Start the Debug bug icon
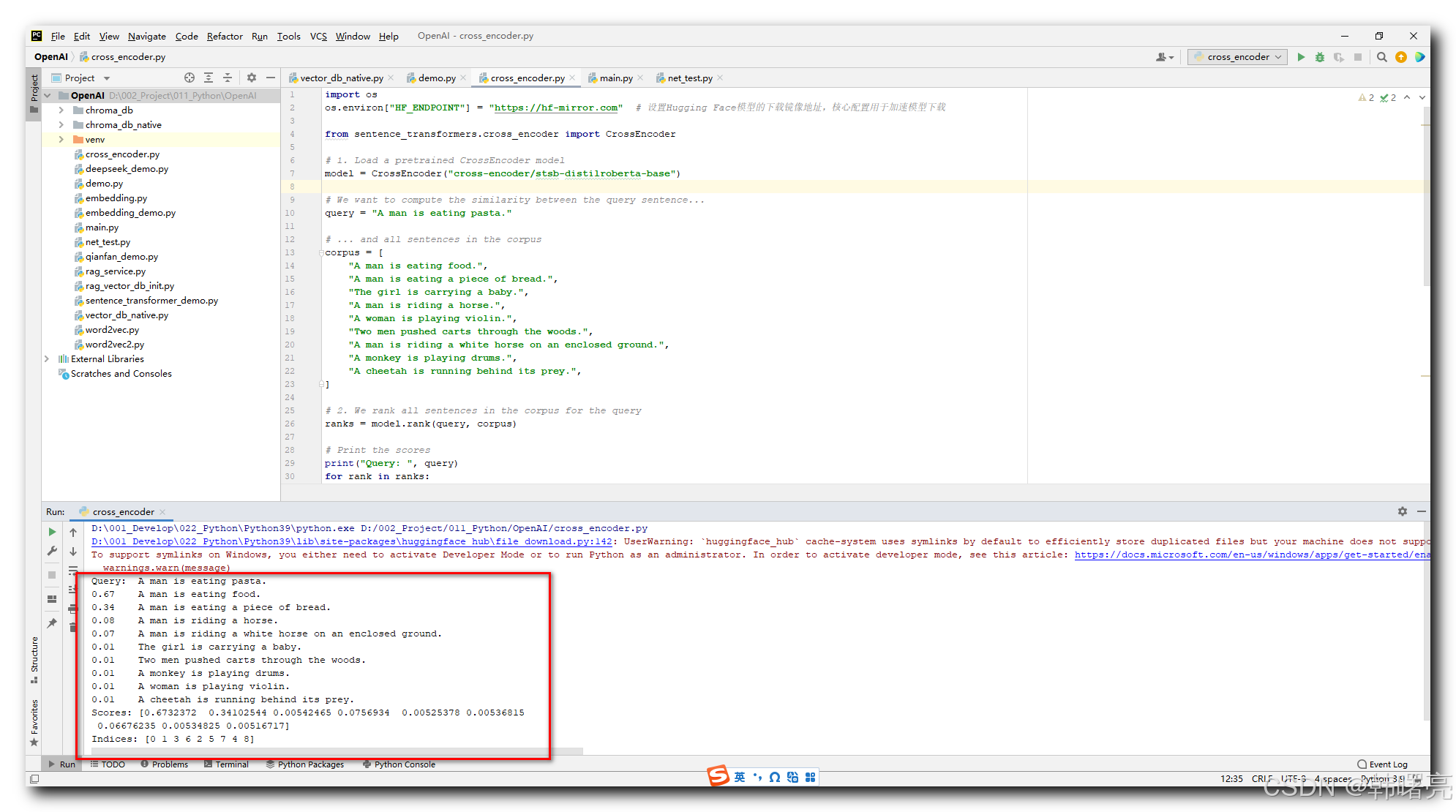1456x812 pixels. pos(1320,57)
